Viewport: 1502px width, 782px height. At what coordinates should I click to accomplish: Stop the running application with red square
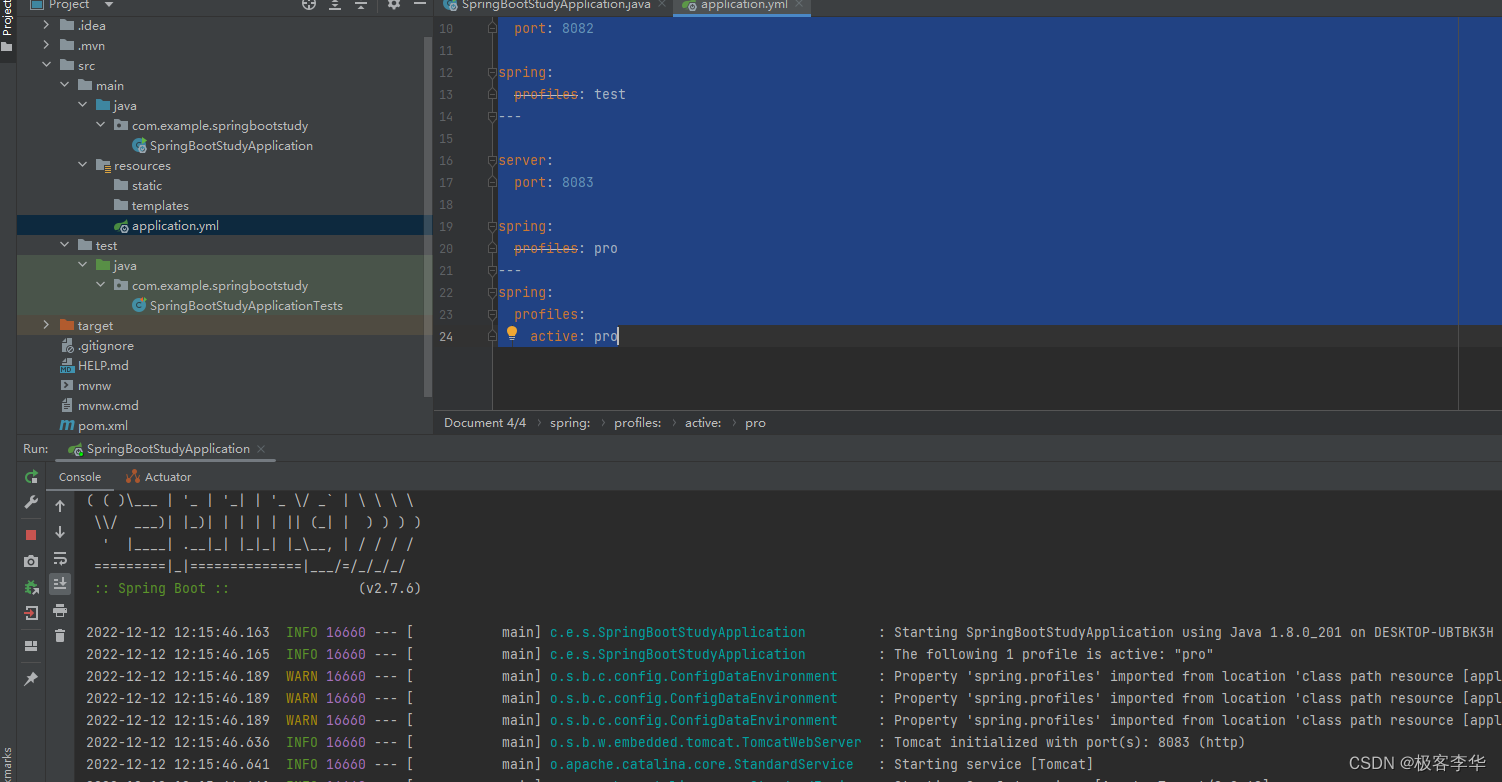[x=31, y=535]
